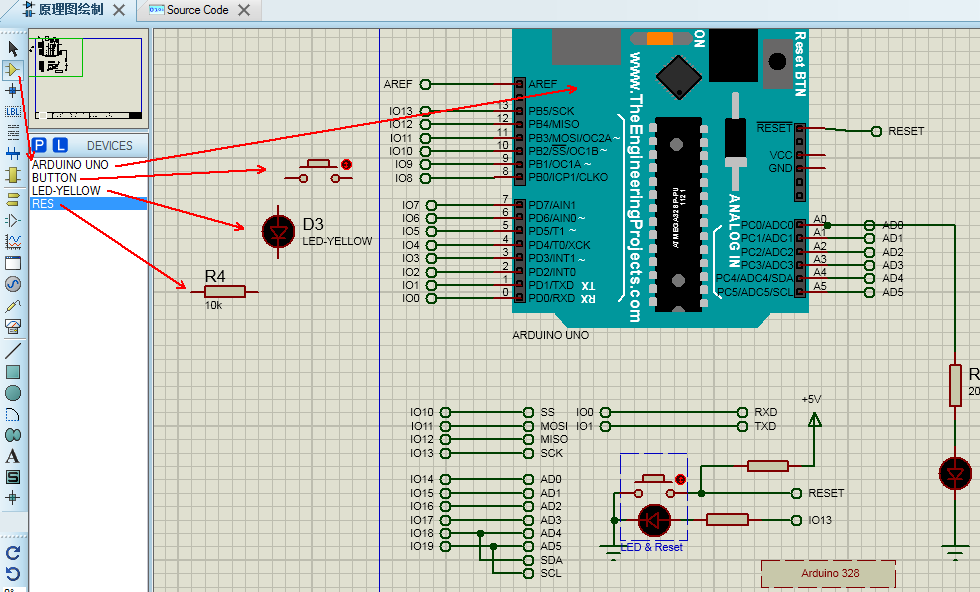The image size is (980, 592).
Task: Toggle the red actuator on upper push button
Action: [346, 164]
